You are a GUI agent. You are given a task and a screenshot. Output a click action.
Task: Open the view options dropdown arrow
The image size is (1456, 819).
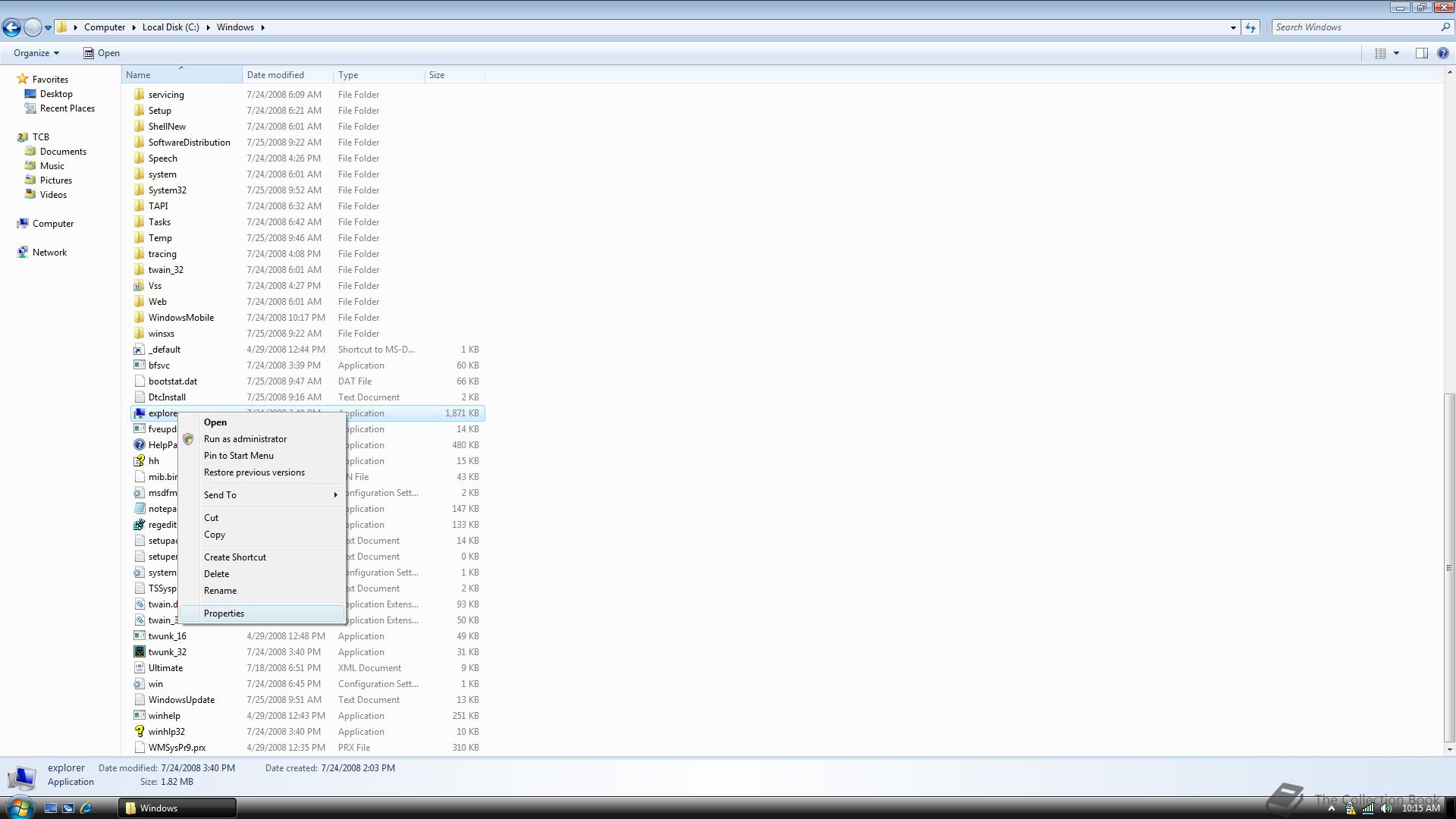pyautogui.click(x=1396, y=53)
